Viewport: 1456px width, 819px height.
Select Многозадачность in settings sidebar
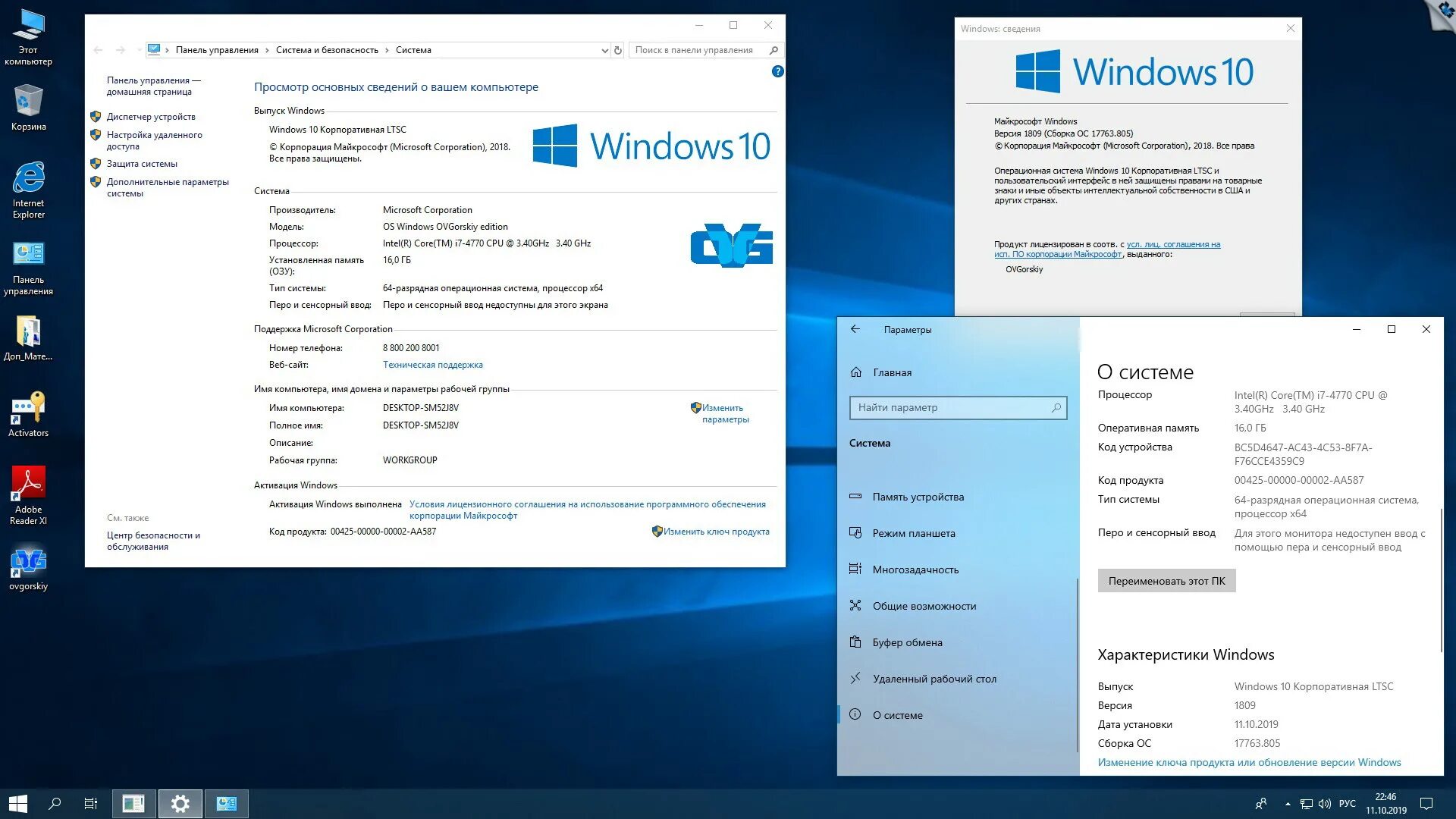click(915, 570)
